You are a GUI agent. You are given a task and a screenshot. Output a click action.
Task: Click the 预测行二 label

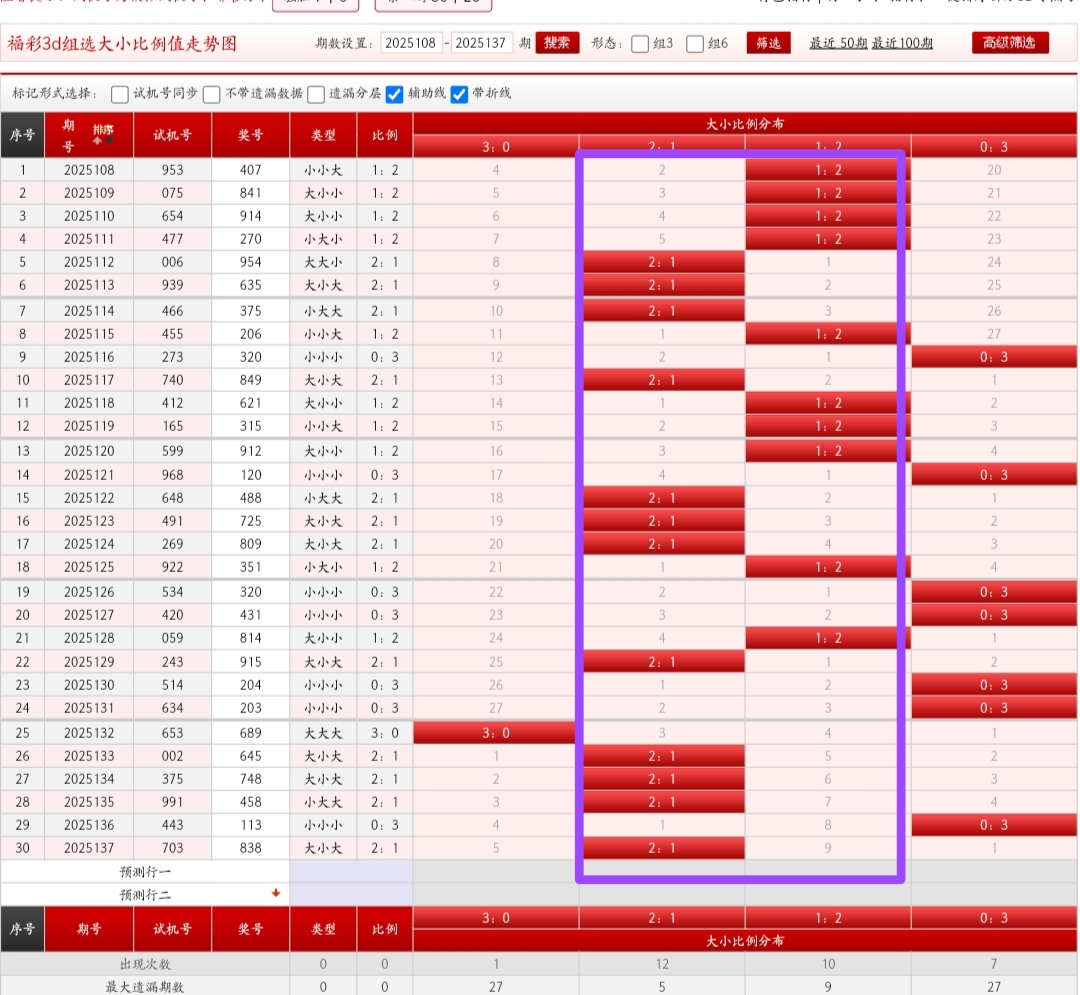pos(145,894)
